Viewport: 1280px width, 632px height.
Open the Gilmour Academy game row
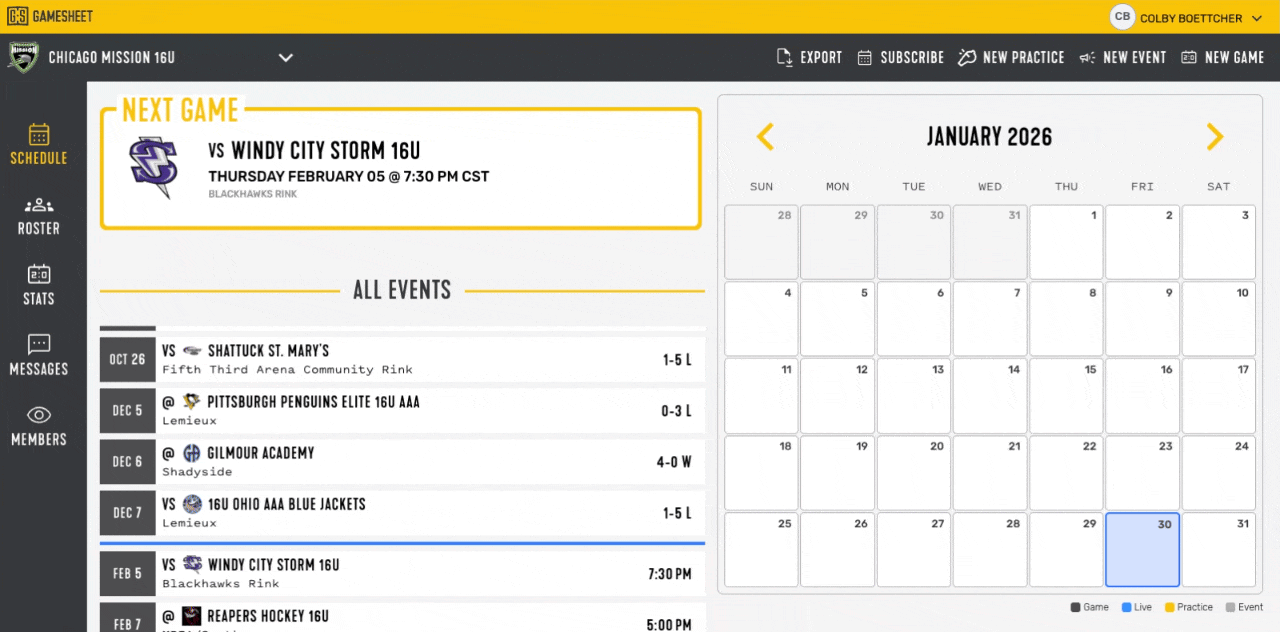(402, 461)
